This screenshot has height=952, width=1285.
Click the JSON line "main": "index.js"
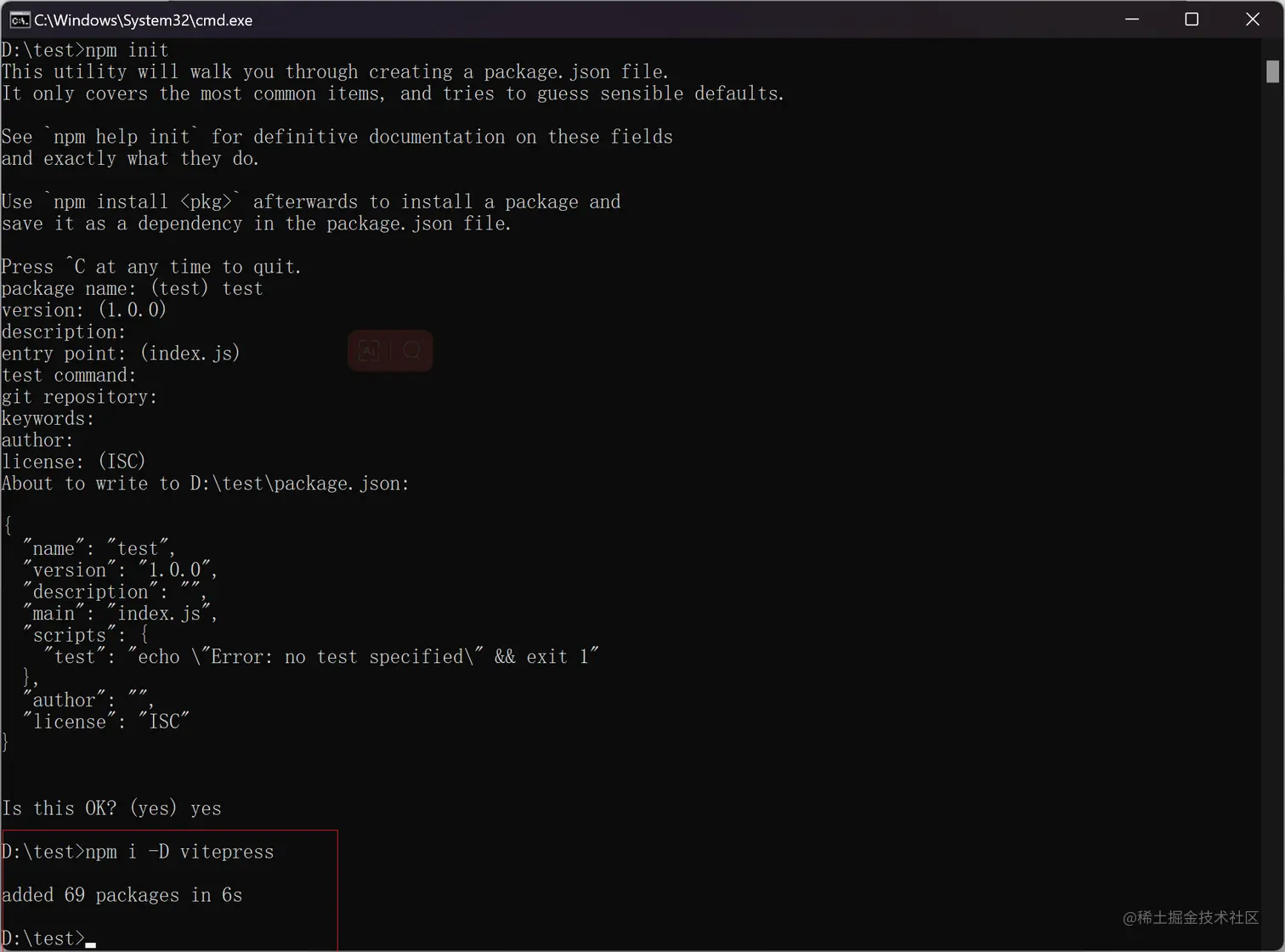click(120, 614)
